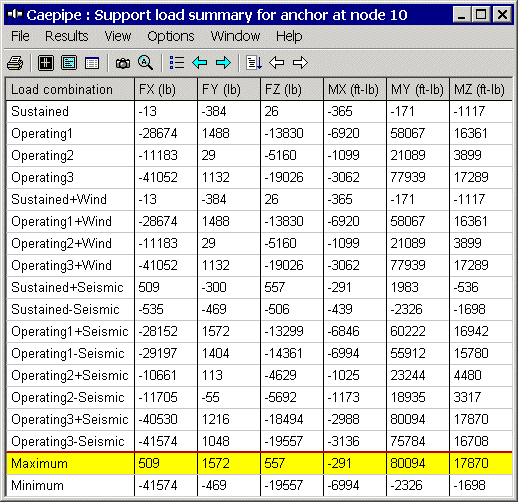Image resolution: width=518 pixels, height=502 pixels.
Task: Open the list window icon
Action: (92, 63)
